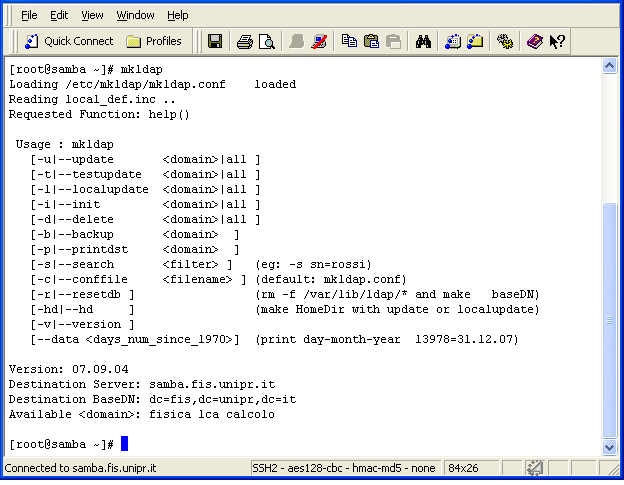Click the context help arrow icon

558,42
